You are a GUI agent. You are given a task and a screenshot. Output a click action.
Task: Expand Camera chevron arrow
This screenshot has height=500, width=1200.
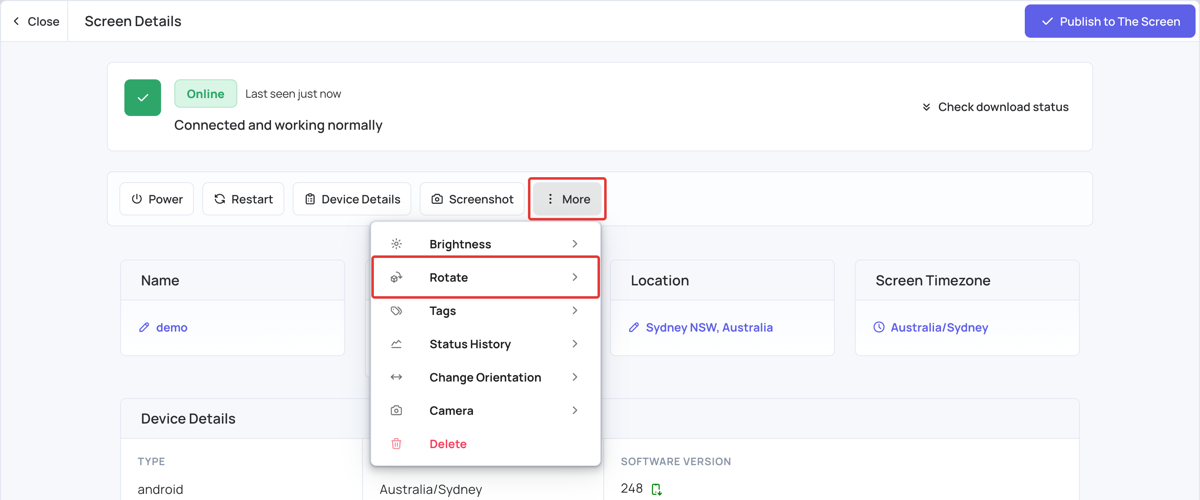(575, 411)
